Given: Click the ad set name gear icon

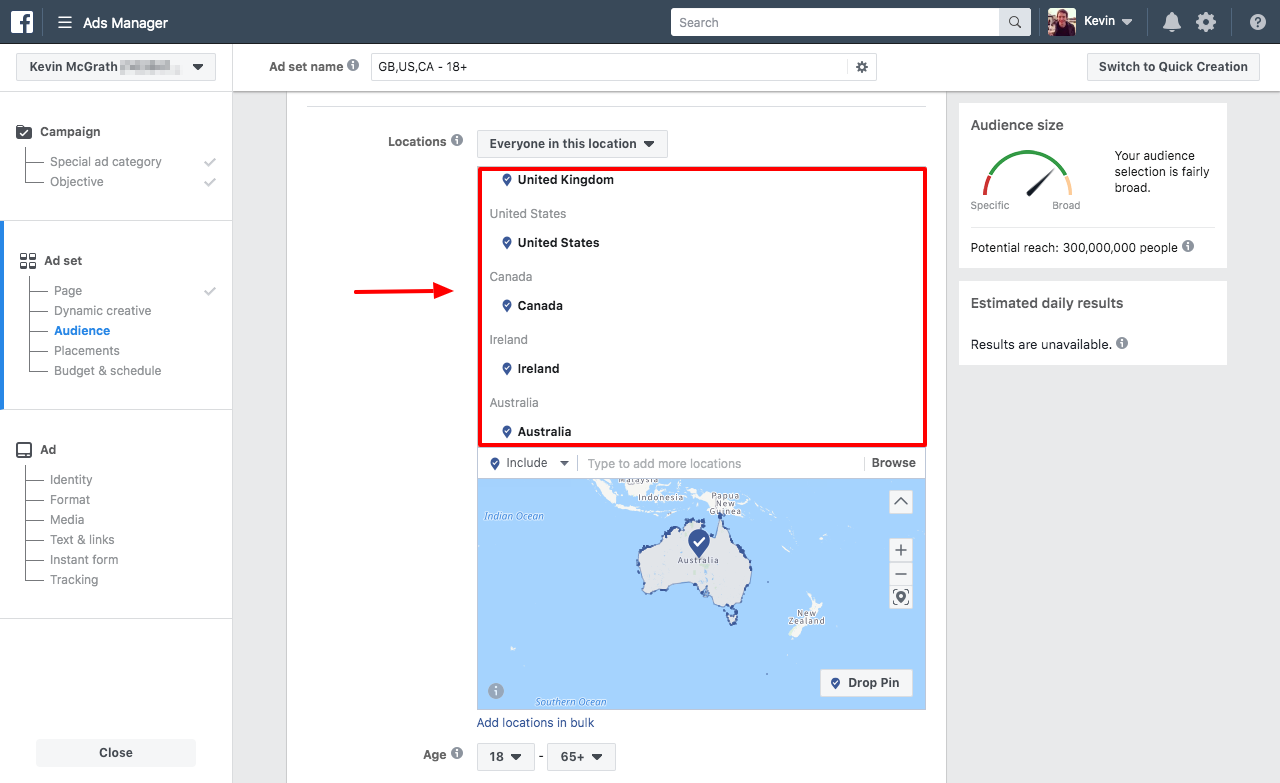Looking at the screenshot, I should click(862, 67).
